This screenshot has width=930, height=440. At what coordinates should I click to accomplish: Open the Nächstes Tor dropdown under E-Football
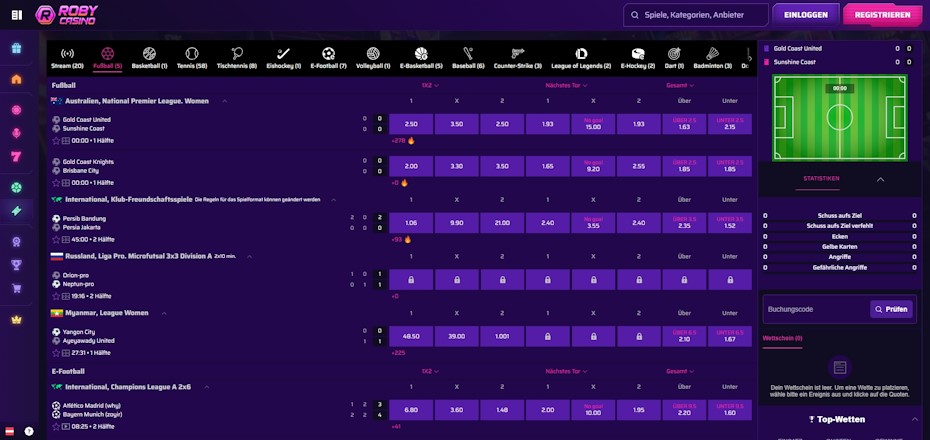pyautogui.click(x=566, y=371)
